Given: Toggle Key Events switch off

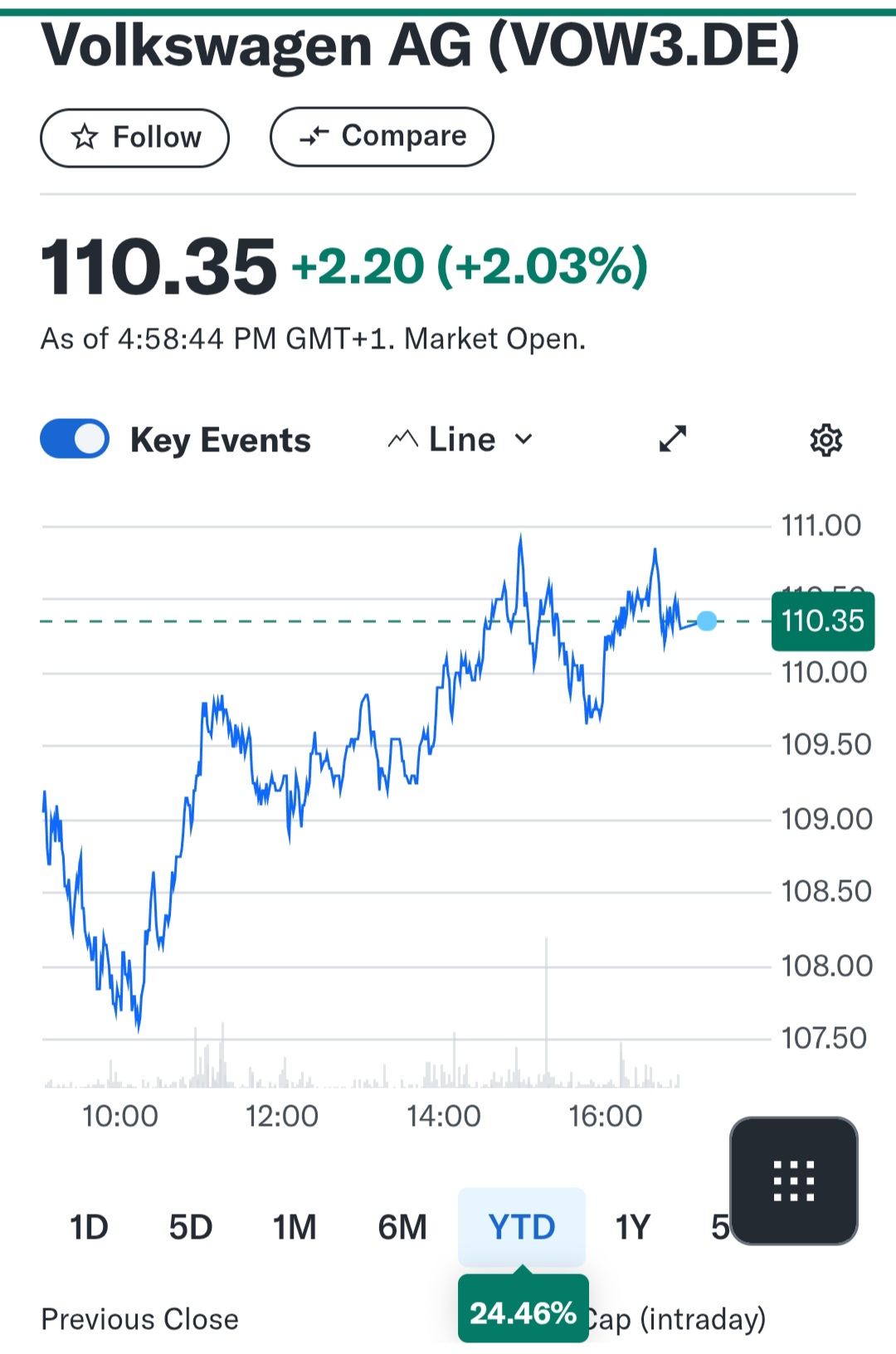Looking at the screenshot, I should tap(75, 439).
